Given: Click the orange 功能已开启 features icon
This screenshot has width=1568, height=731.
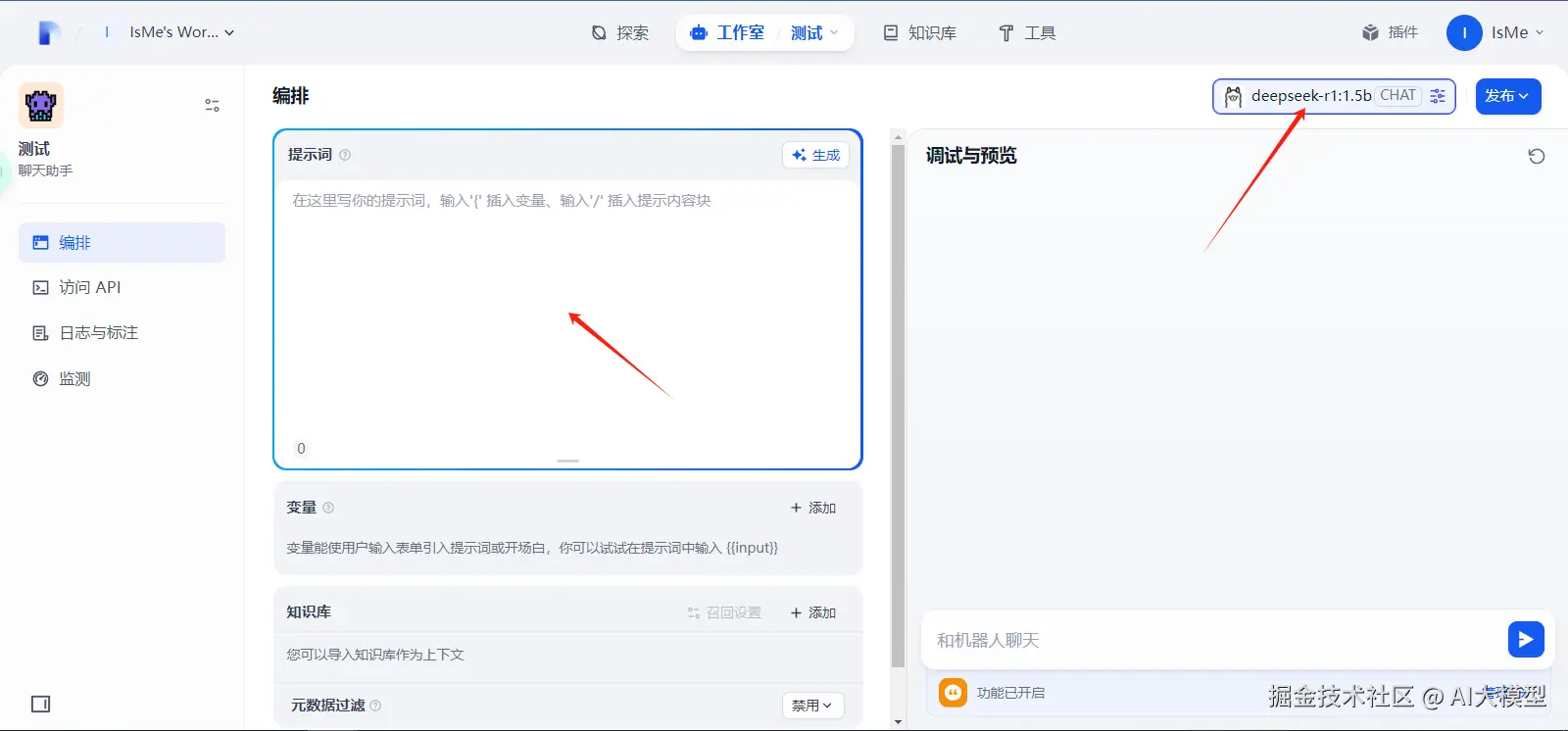Looking at the screenshot, I should pos(953,693).
